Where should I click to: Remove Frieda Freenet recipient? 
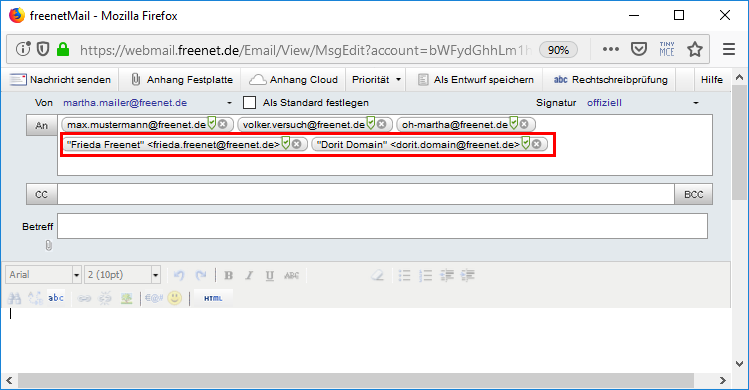click(x=297, y=144)
